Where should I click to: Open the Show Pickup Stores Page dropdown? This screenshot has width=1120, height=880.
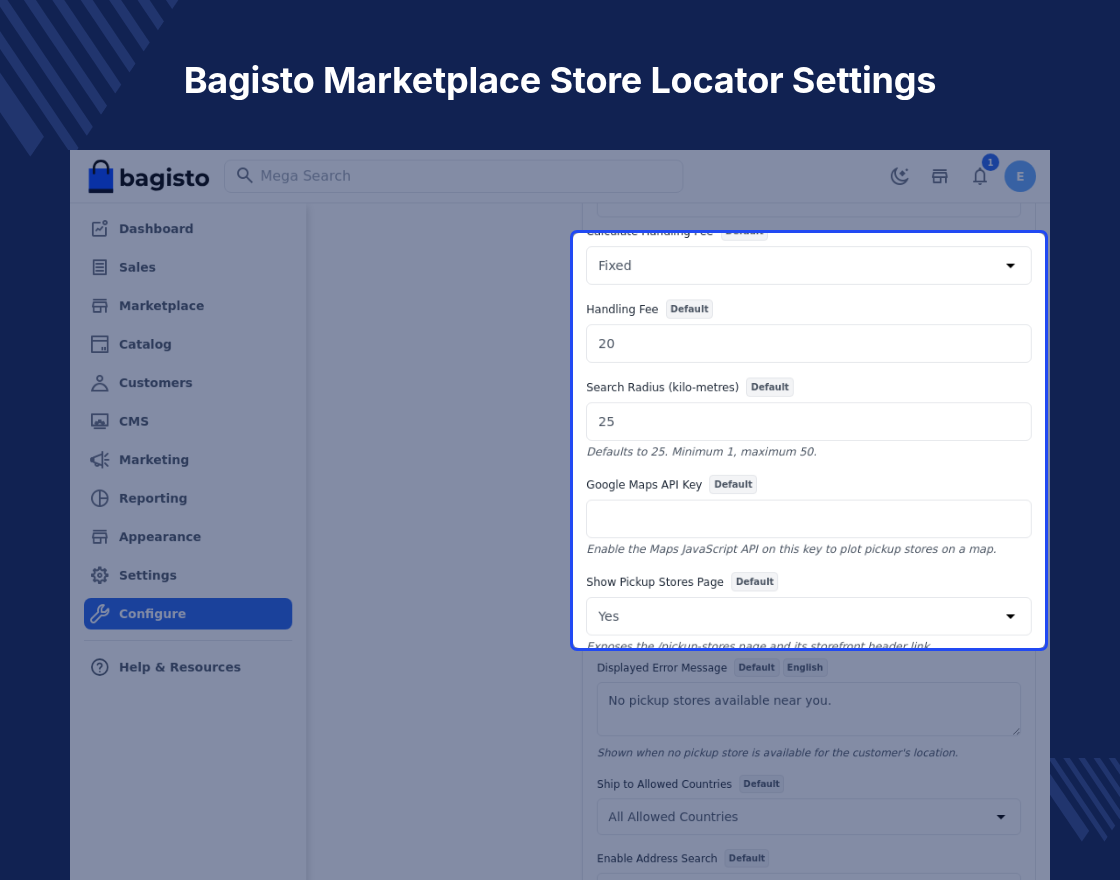coord(809,616)
